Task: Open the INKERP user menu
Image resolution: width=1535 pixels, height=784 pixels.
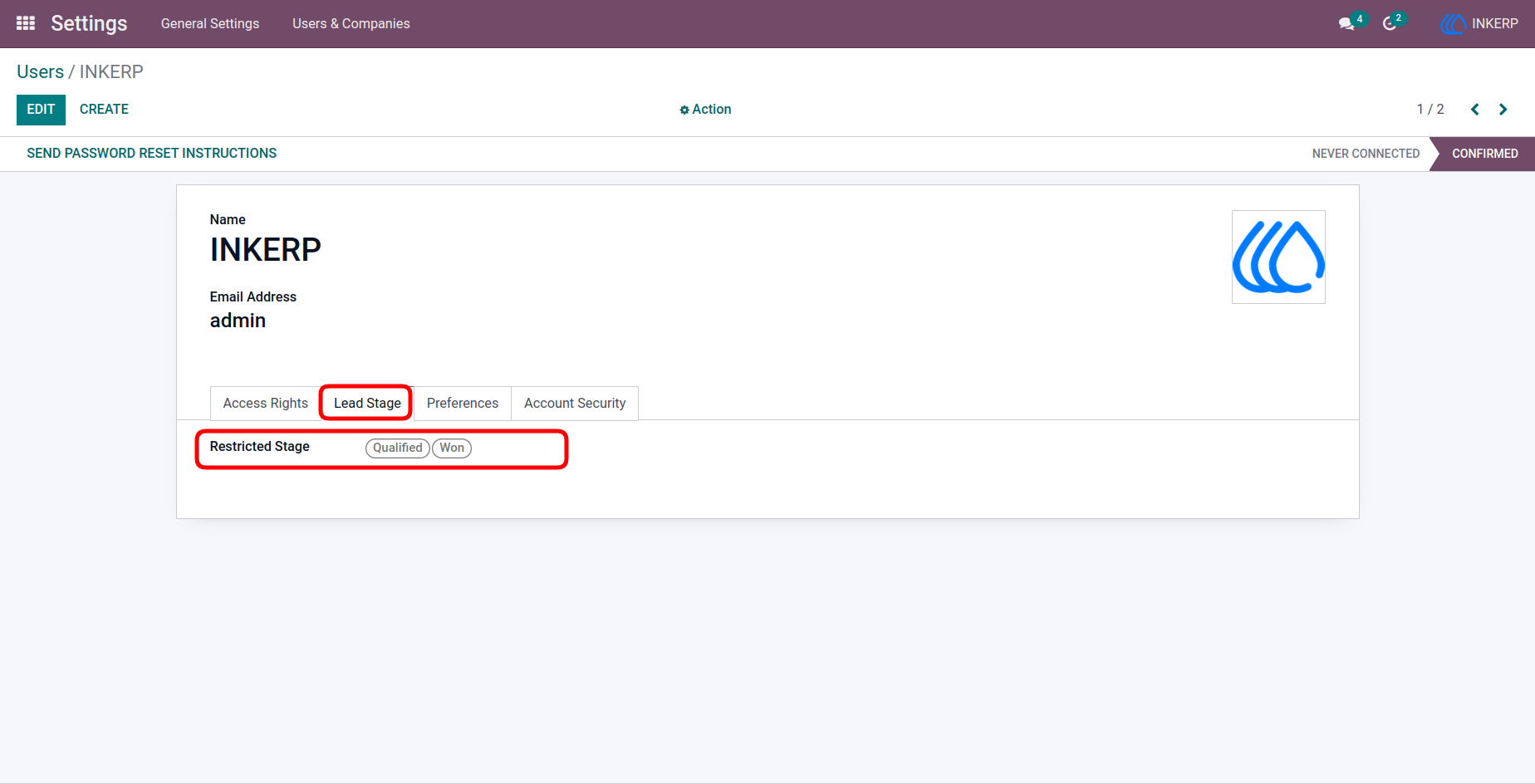Action: coord(1479,24)
